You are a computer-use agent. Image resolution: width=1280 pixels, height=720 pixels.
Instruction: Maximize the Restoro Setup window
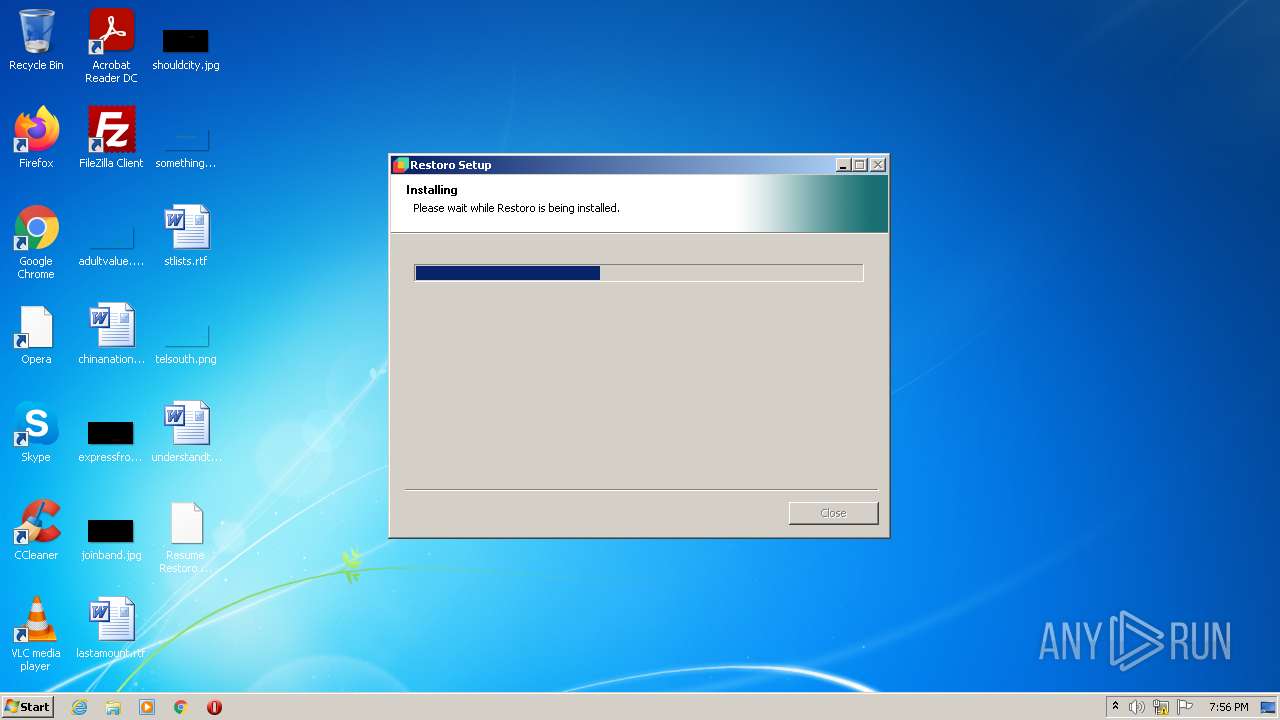coord(860,165)
